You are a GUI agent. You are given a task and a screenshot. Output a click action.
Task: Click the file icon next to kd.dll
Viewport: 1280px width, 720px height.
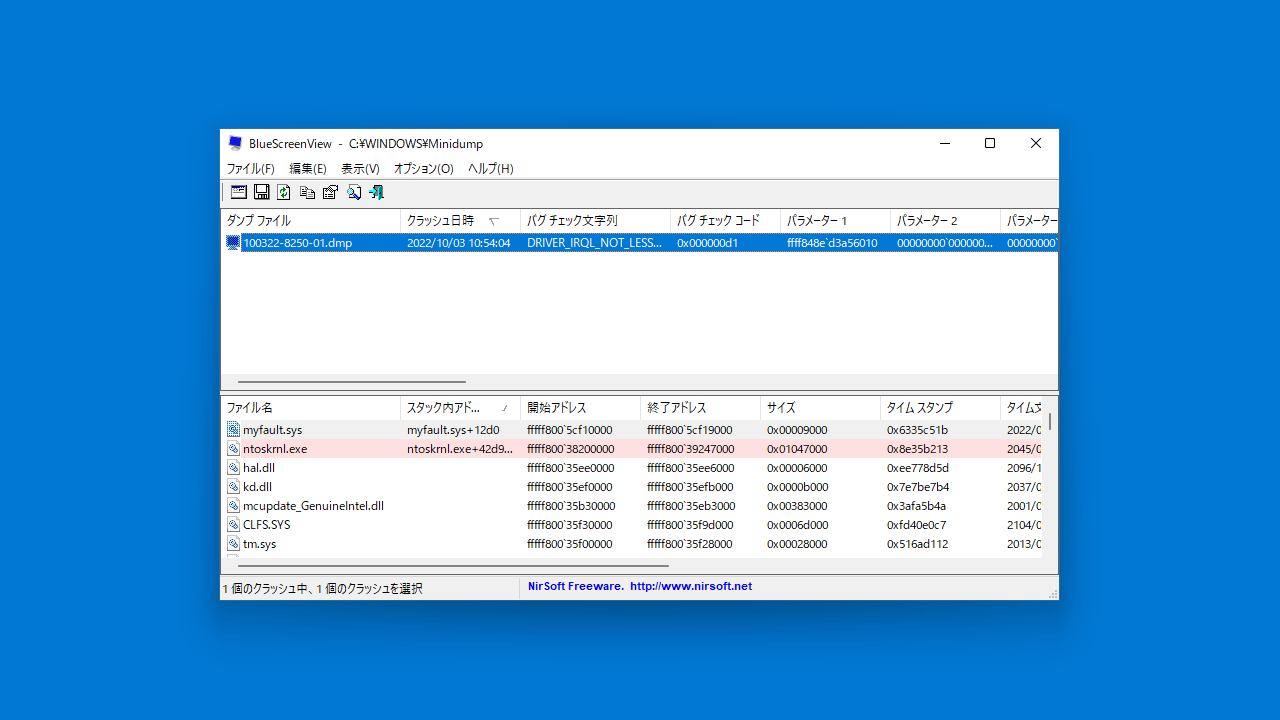click(x=233, y=487)
